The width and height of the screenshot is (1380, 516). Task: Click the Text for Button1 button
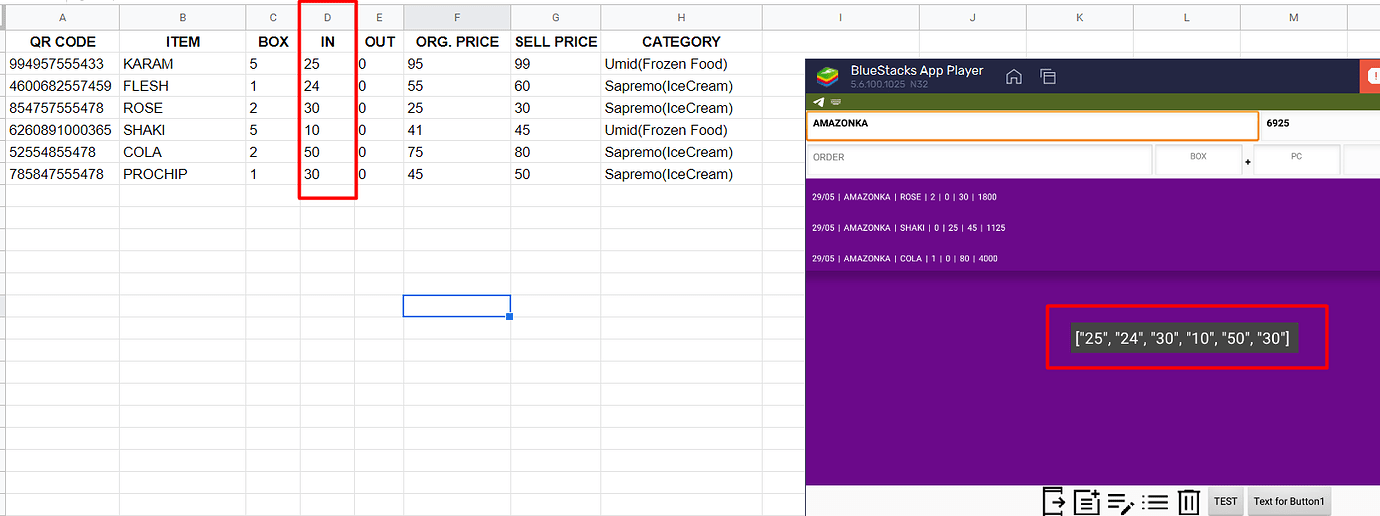1289,502
